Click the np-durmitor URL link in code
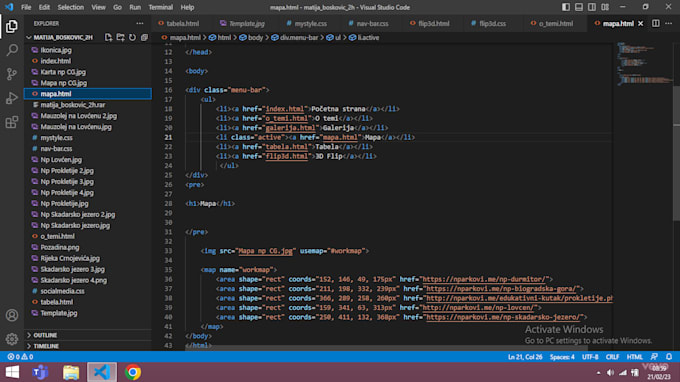Screen dimensions: 680x382 [485, 279]
